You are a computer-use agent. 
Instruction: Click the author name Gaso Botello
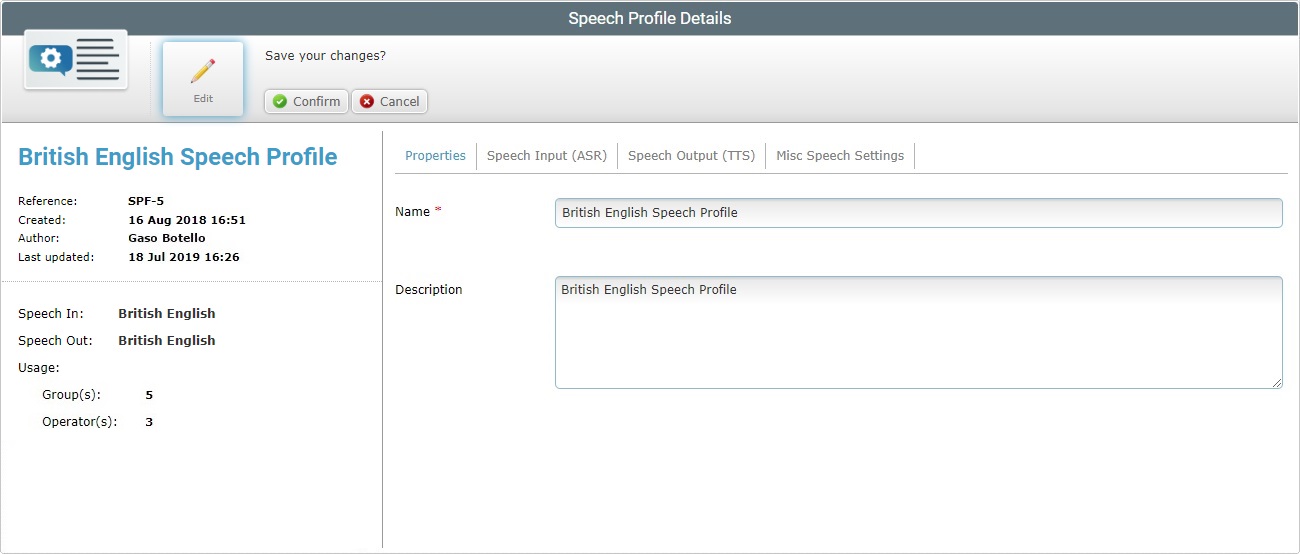tap(167, 238)
